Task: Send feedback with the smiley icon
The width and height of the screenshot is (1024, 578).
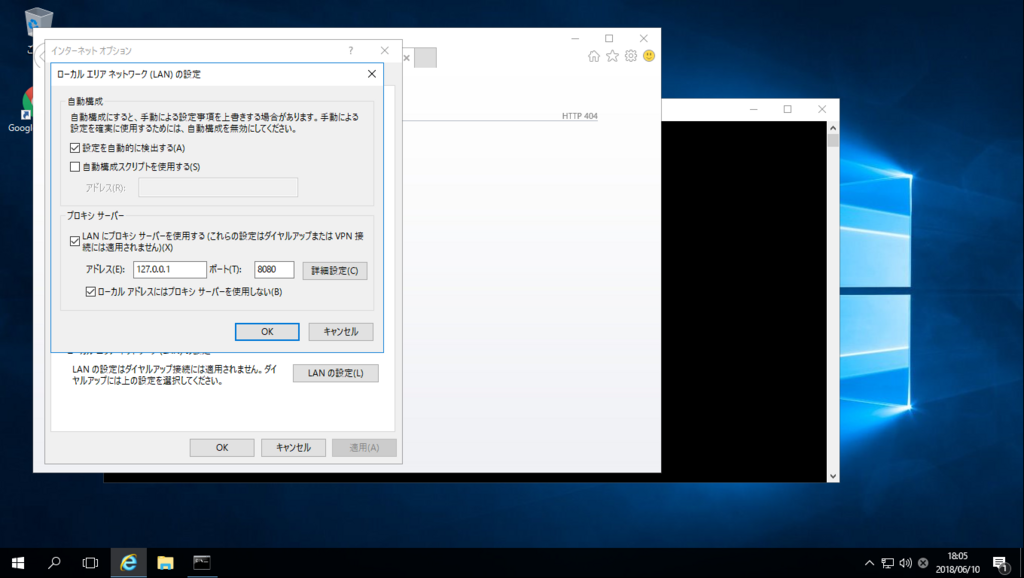Action: pos(649,57)
